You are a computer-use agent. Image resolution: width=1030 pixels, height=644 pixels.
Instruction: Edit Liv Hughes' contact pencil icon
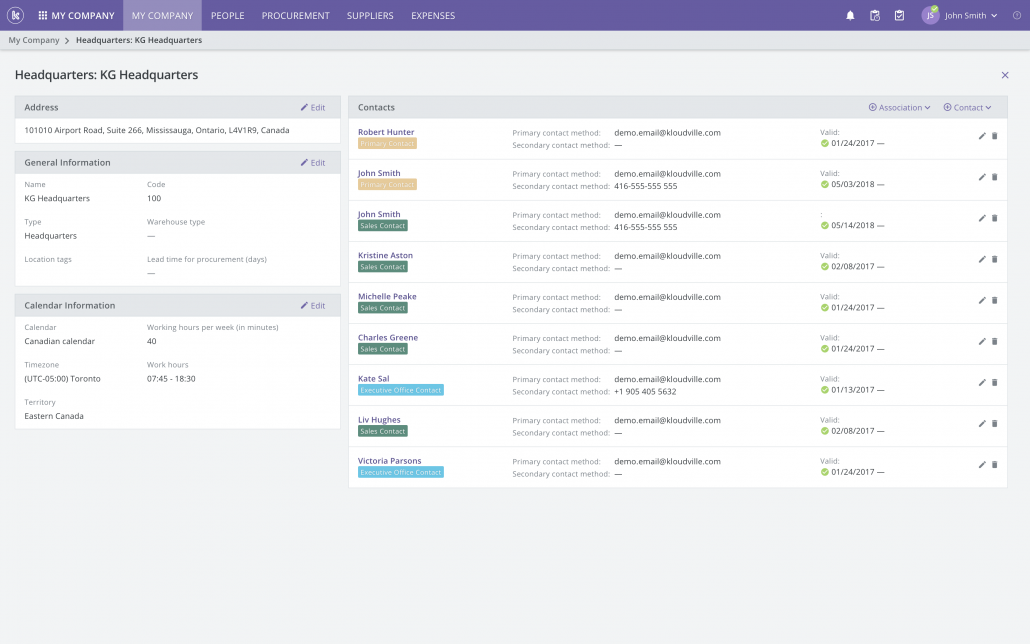click(x=982, y=423)
